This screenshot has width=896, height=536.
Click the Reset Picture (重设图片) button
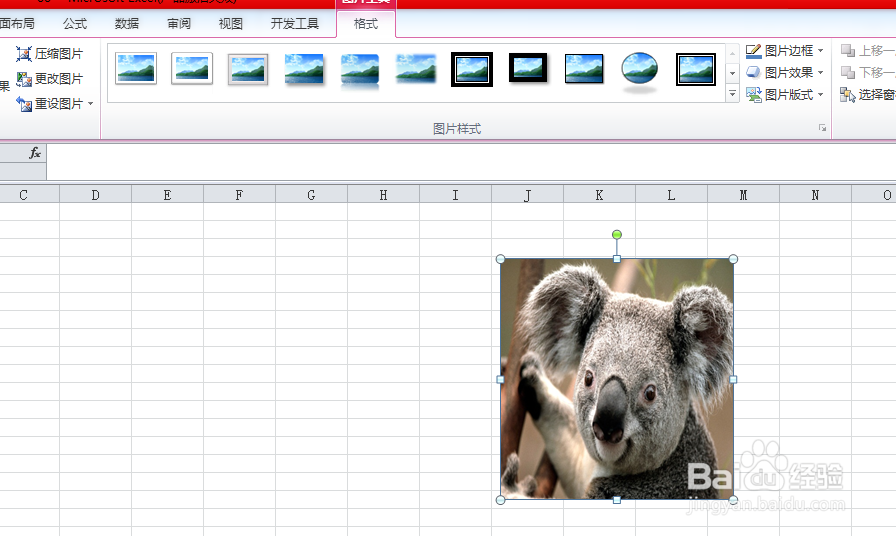click(49, 104)
